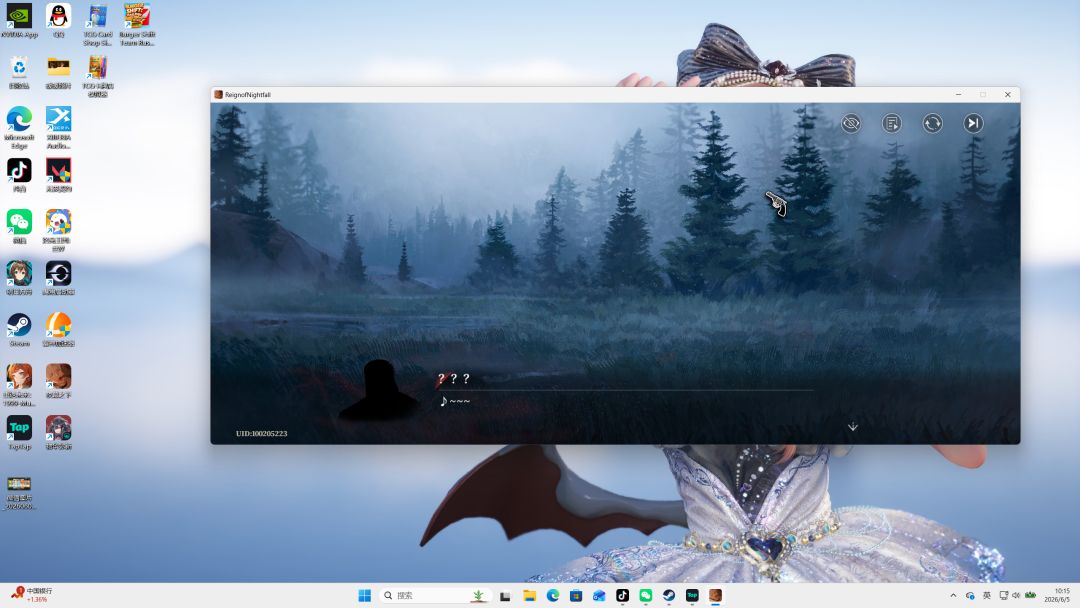Open the TCG desktop shortcut beside the yellow folder
The width and height of the screenshot is (1080, 608).
(98, 76)
